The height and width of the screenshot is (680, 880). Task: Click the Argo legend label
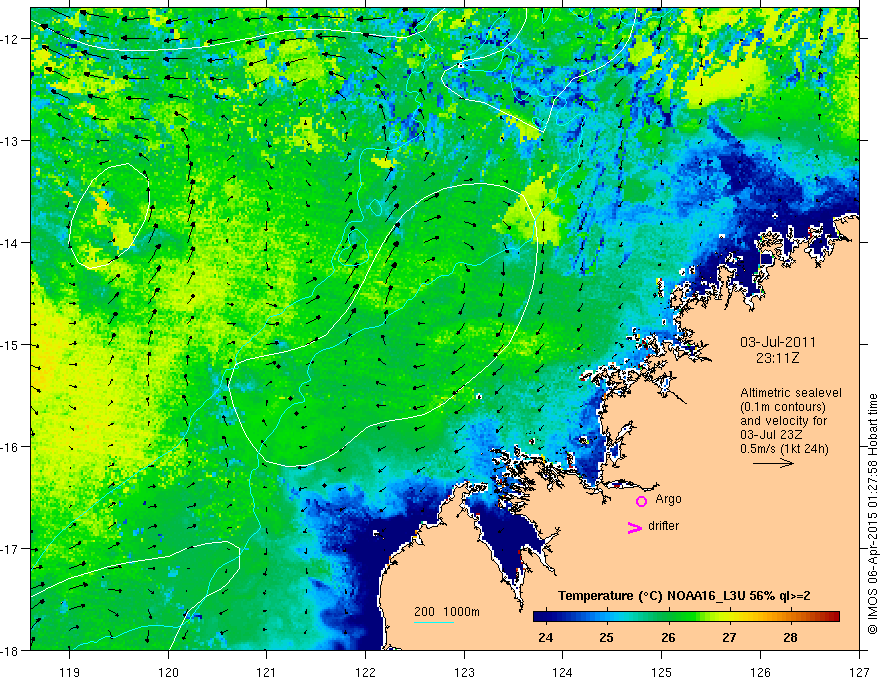[x=668, y=499]
